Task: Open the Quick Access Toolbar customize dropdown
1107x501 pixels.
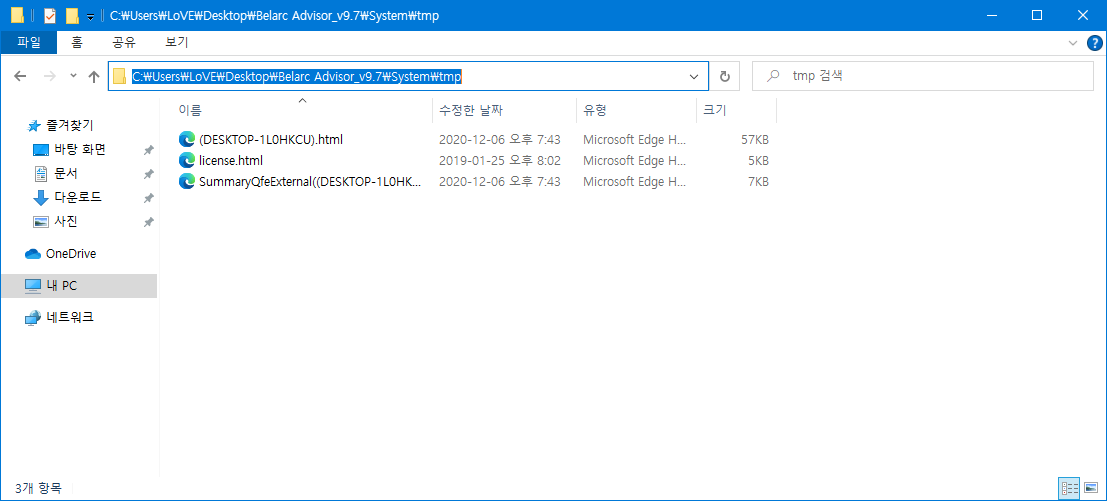Action: point(90,16)
